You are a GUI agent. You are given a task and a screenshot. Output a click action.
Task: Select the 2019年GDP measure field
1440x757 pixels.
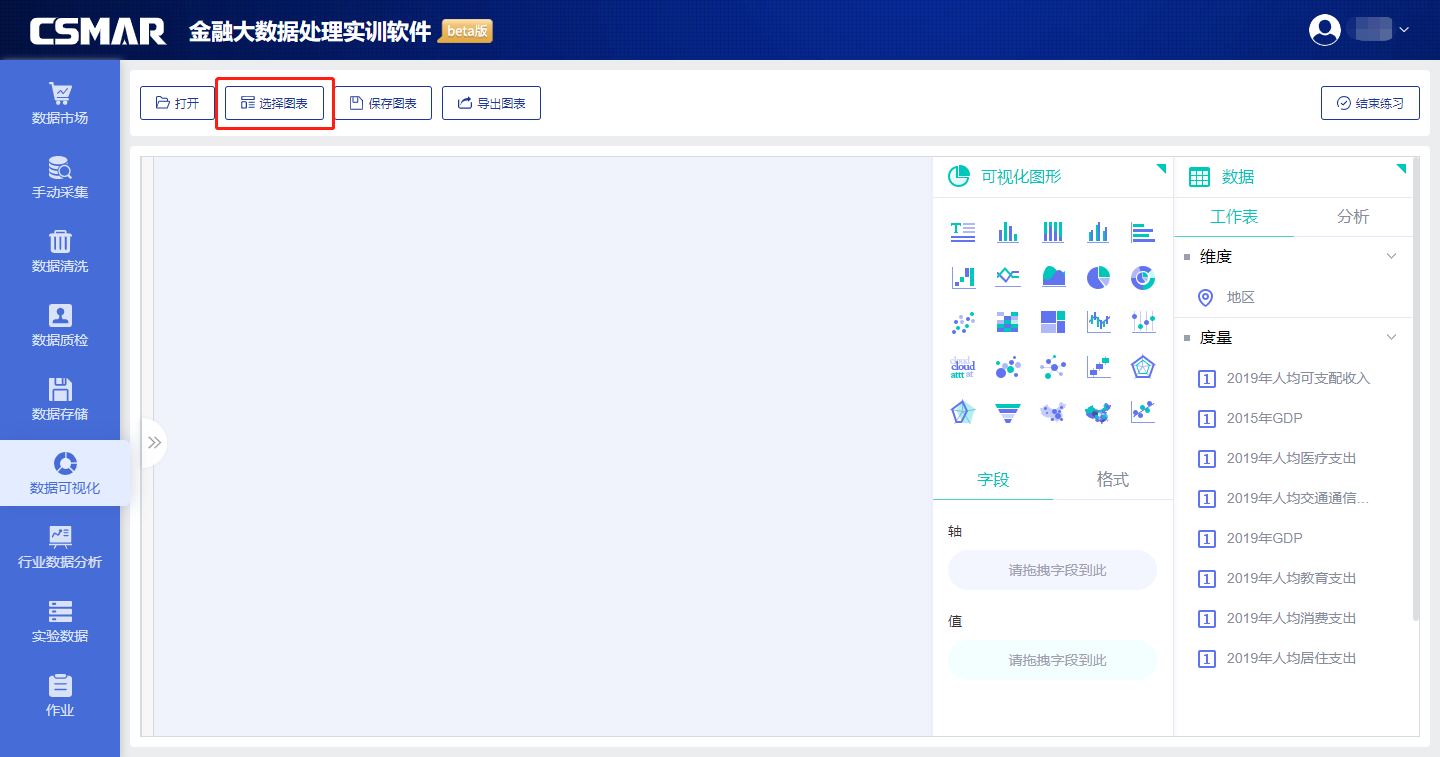click(x=1264, y=538)
